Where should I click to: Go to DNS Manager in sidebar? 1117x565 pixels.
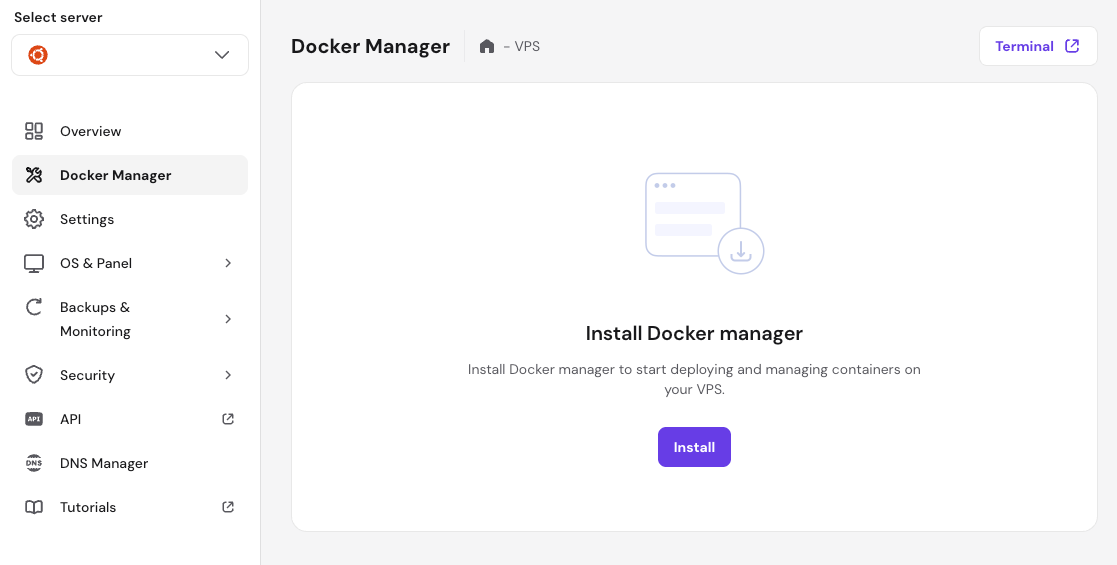point(104,463)
